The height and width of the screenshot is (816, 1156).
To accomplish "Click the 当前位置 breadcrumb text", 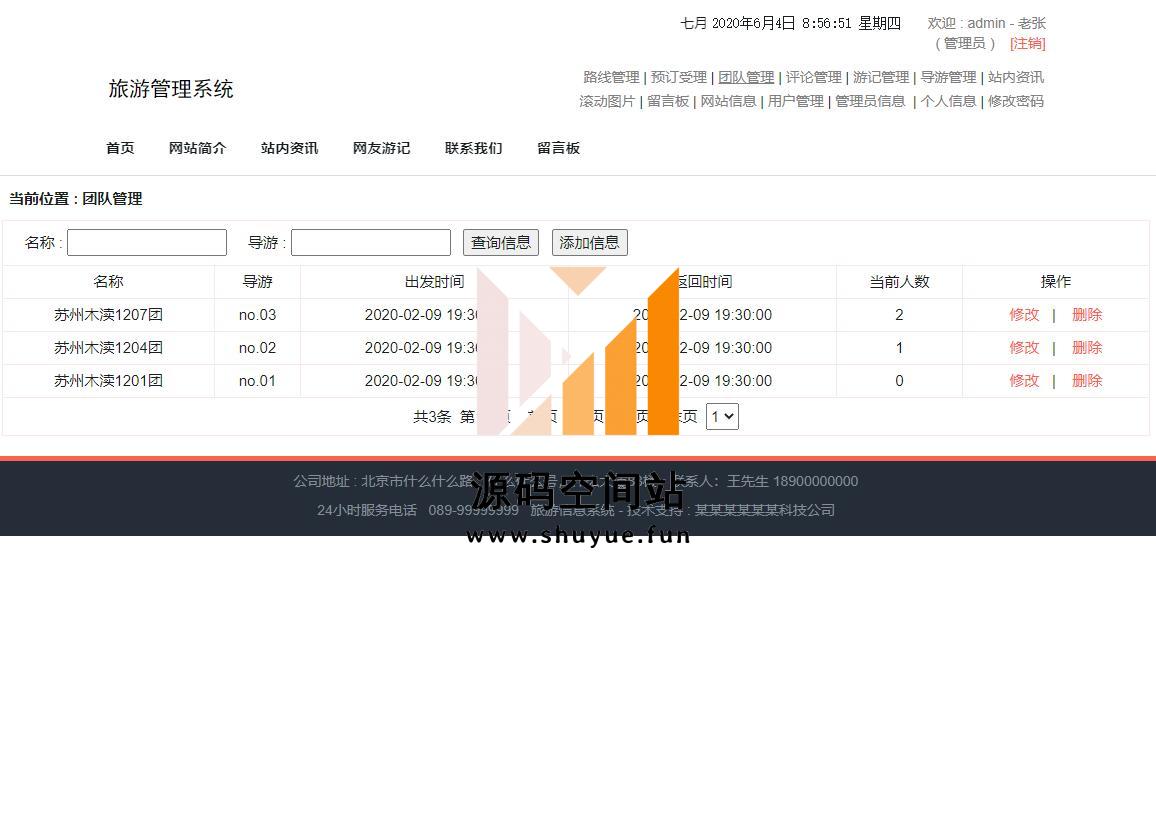I will coord(76,199).
